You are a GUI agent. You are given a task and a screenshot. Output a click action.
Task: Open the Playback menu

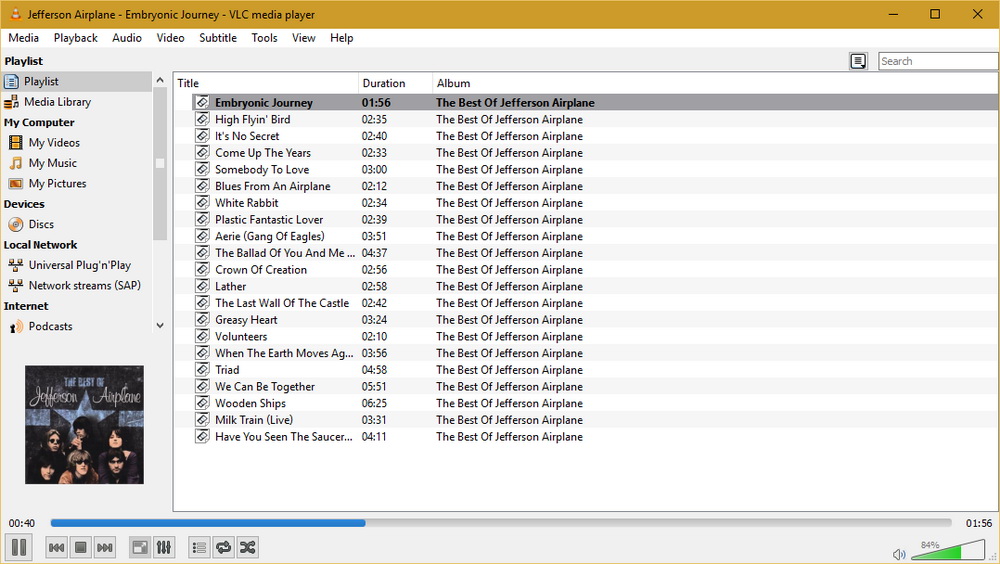click(x=76, y=38)
